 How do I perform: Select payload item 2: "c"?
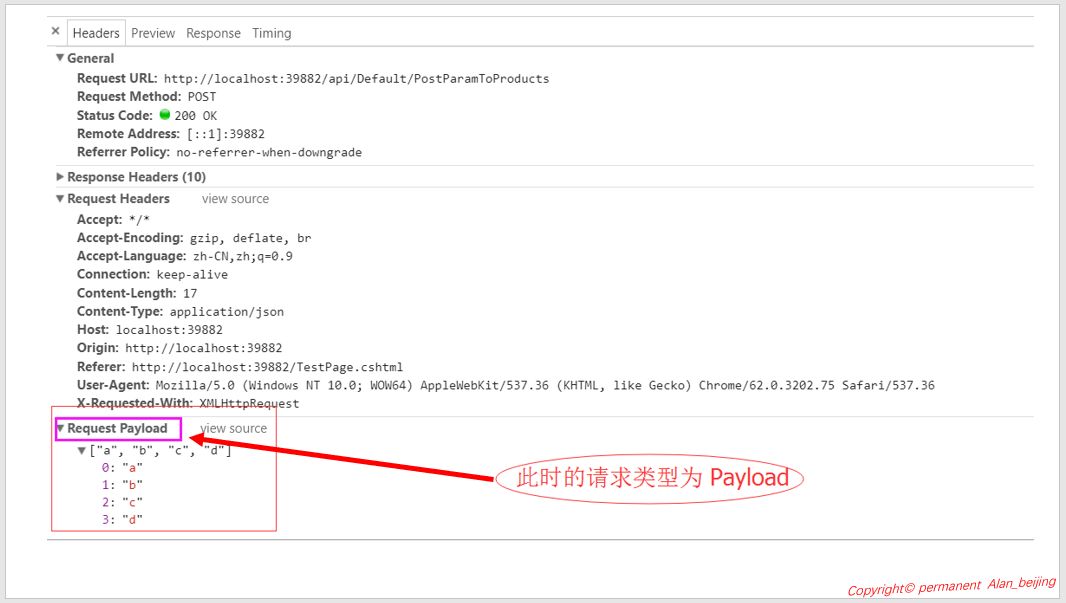click(x=122, y=502)
